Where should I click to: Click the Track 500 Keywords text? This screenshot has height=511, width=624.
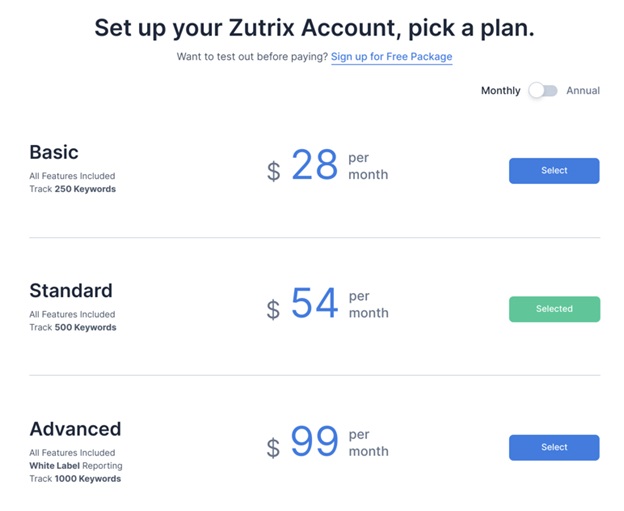point(72,327)
